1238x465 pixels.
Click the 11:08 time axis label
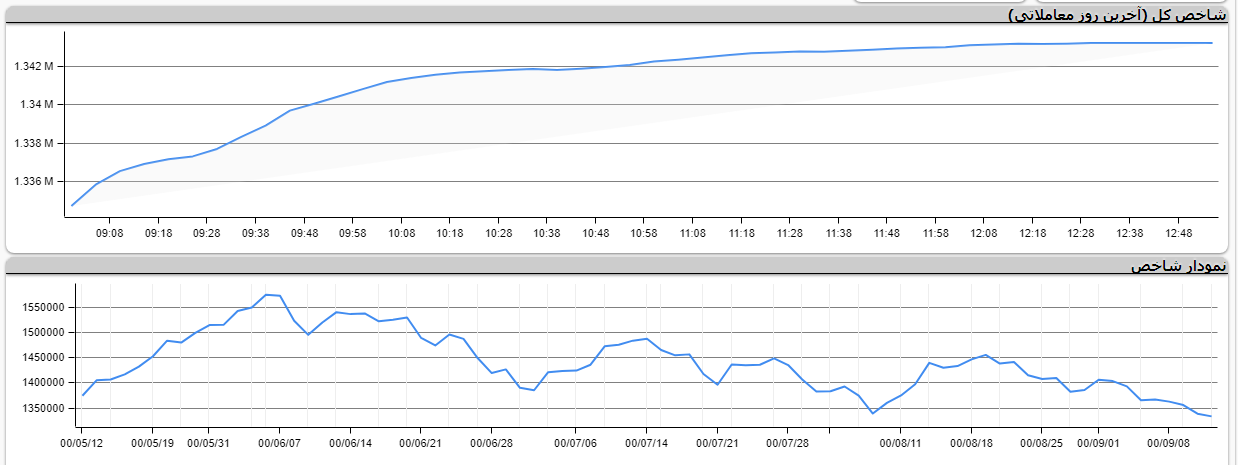692,232
